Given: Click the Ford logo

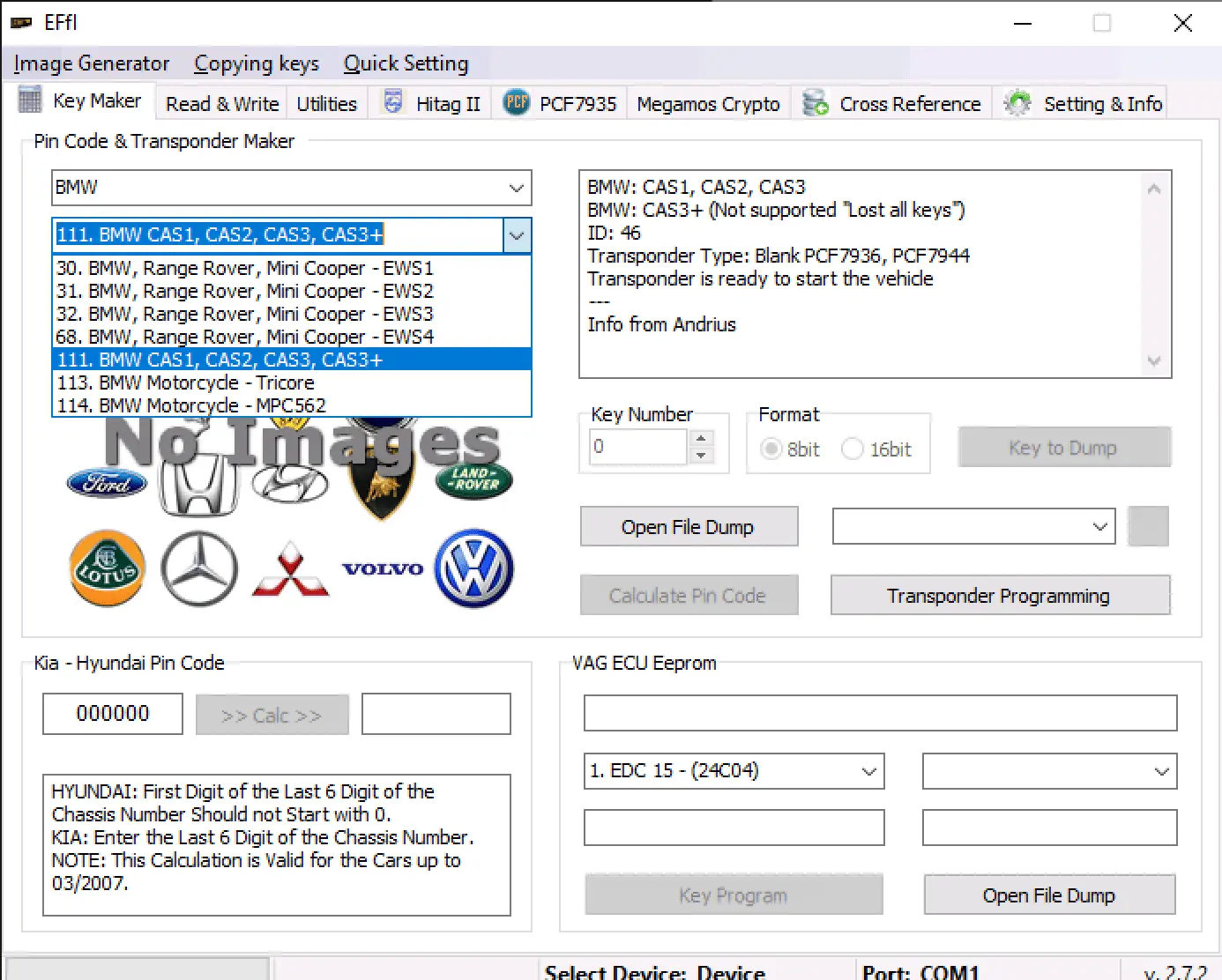Looking at the screenshot, I should (x=107, y=482).
